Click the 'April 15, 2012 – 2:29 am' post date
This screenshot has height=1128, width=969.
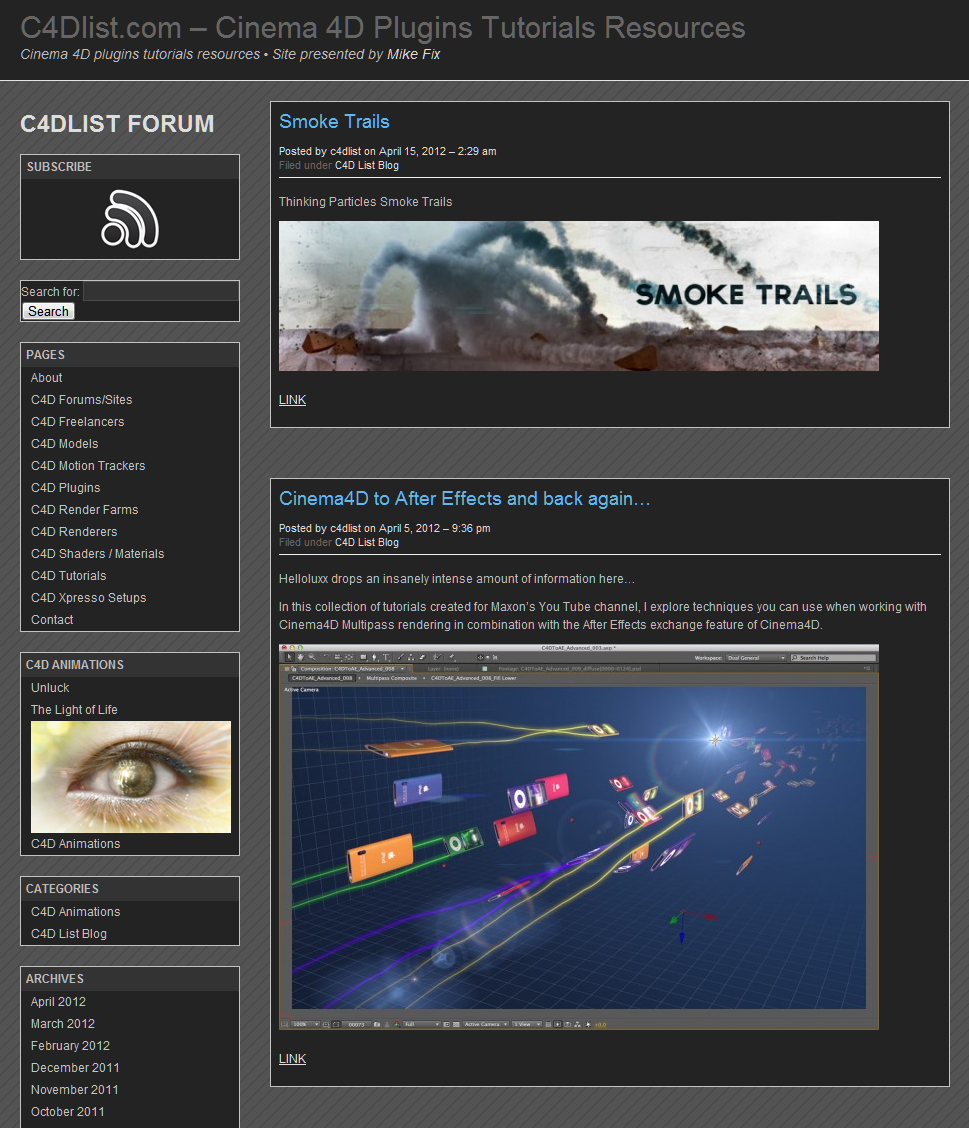[x=437, y=152]
